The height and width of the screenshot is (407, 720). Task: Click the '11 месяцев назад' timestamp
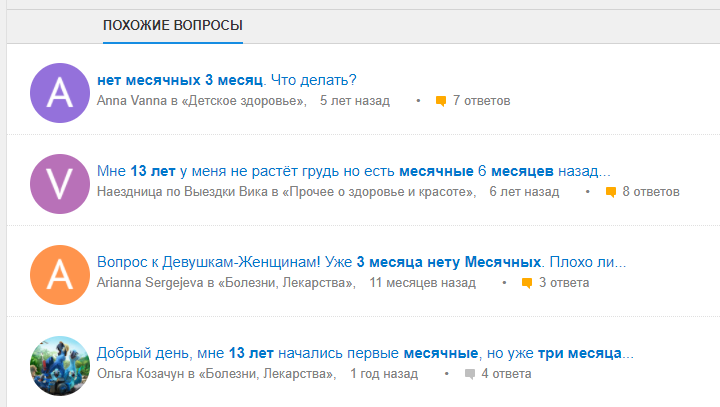(422, 283)
